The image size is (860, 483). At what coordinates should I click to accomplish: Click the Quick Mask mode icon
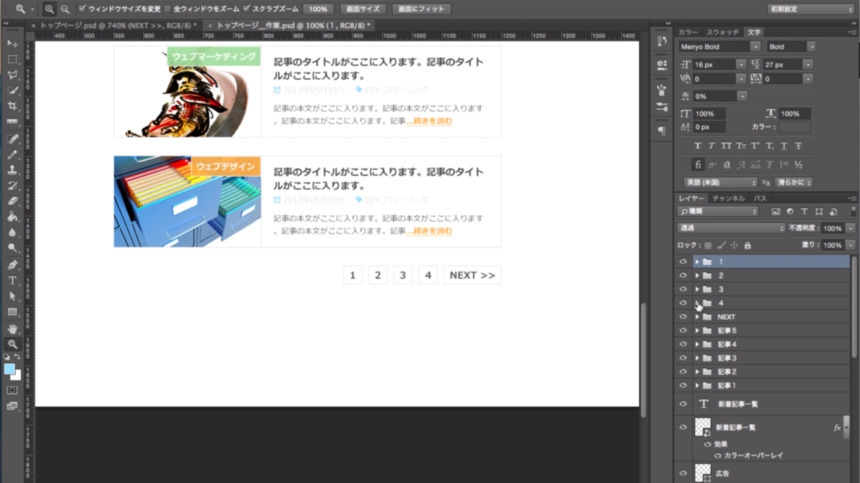(x=12, y=390)
